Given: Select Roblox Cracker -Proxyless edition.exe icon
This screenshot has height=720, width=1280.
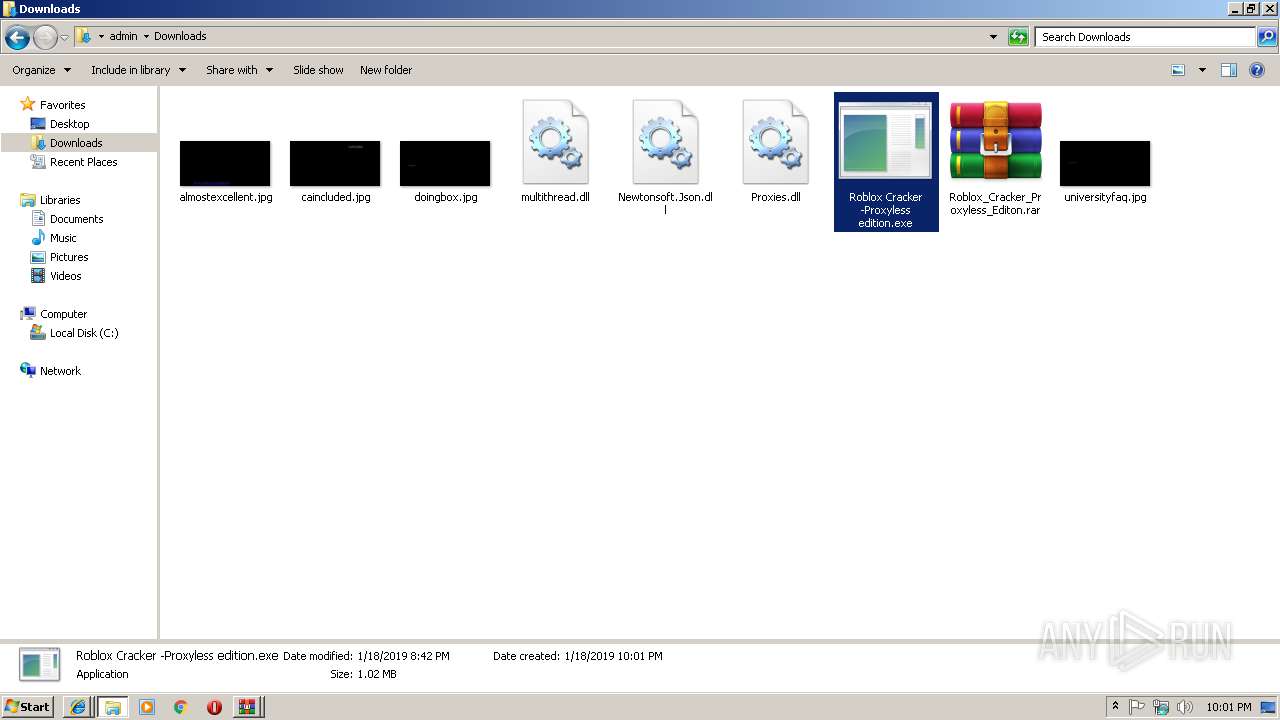Looking at the screenshot, I should (886, 140).
